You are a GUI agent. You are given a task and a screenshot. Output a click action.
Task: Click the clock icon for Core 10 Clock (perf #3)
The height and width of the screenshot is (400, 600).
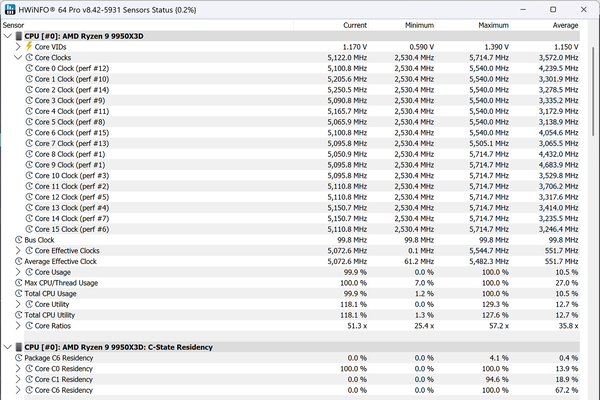tap(29, 175)
